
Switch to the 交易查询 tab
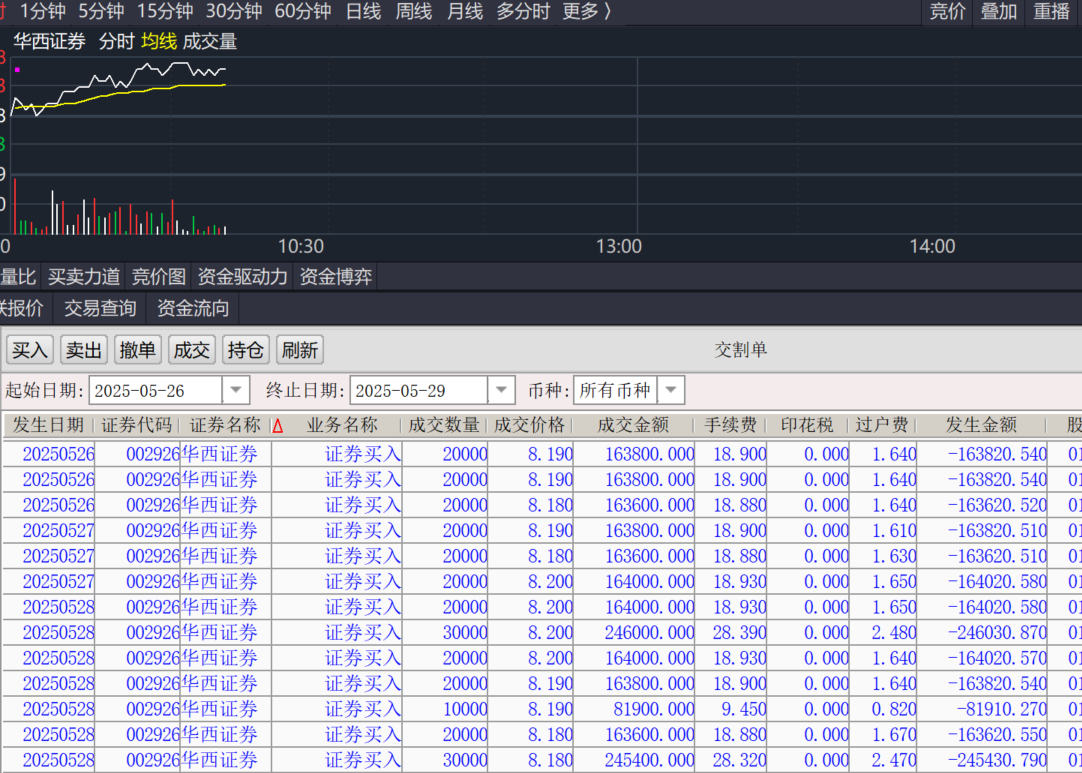[100, 308]
